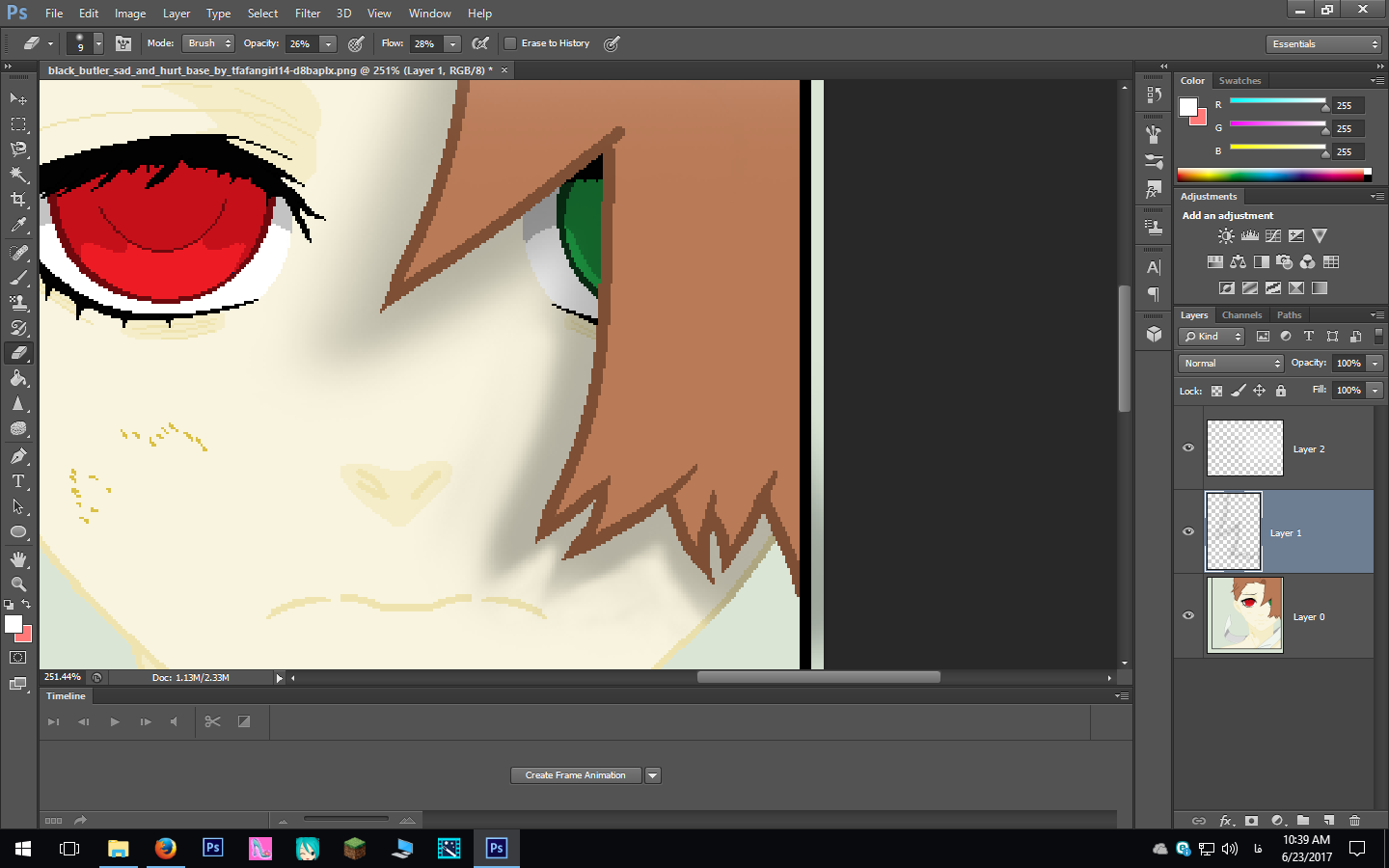Split timeline at playhead scissors icon
Viewport: 1389px width, 868px height.
(213, 721)
